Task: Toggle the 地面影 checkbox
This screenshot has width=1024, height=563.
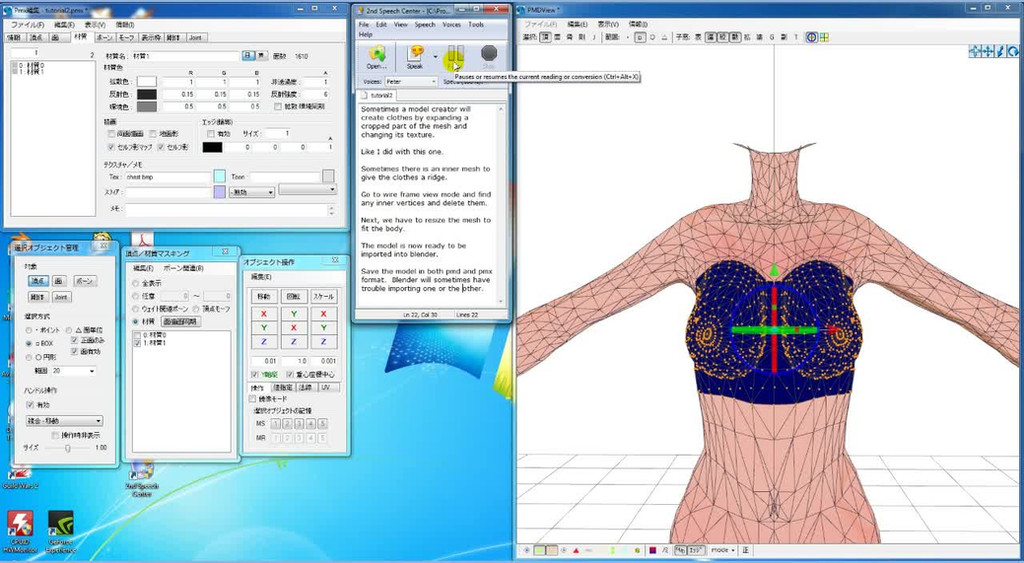Action: point(153,133)
